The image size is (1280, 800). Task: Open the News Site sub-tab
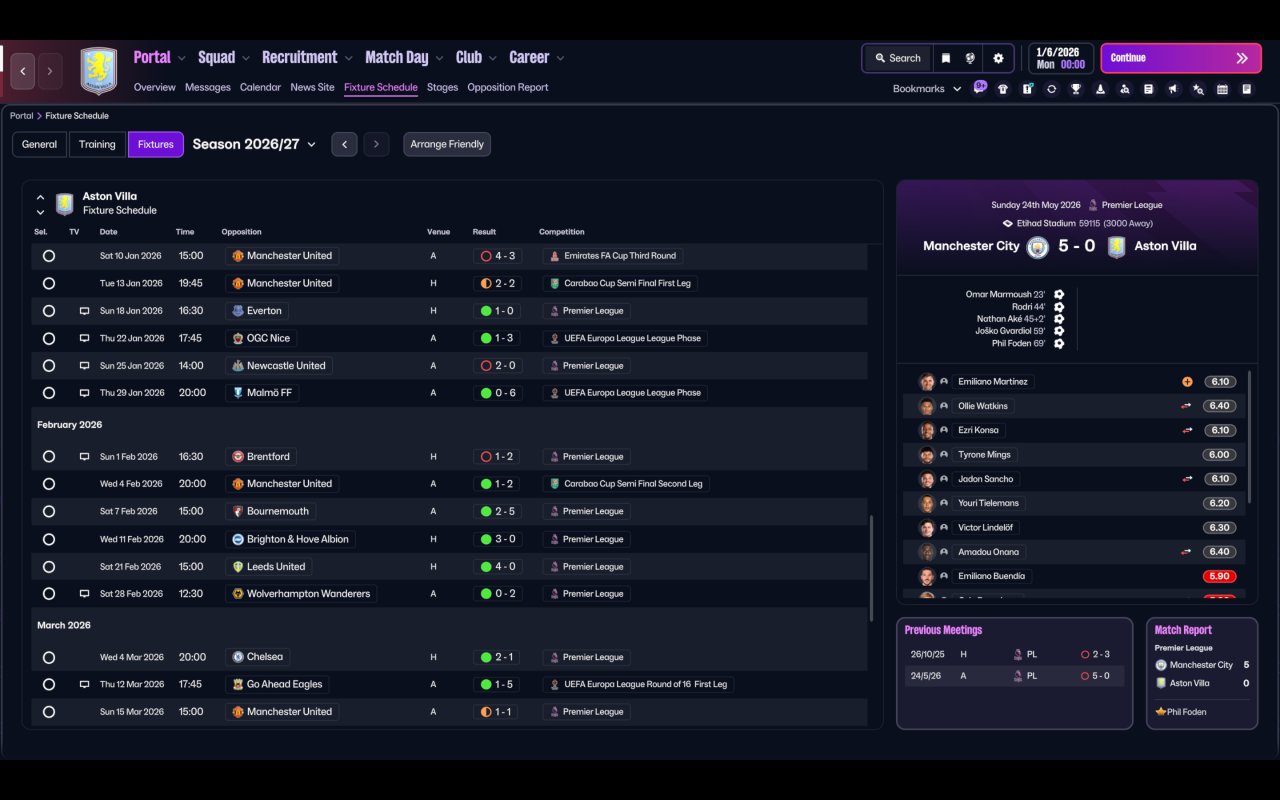pos(312,87)
